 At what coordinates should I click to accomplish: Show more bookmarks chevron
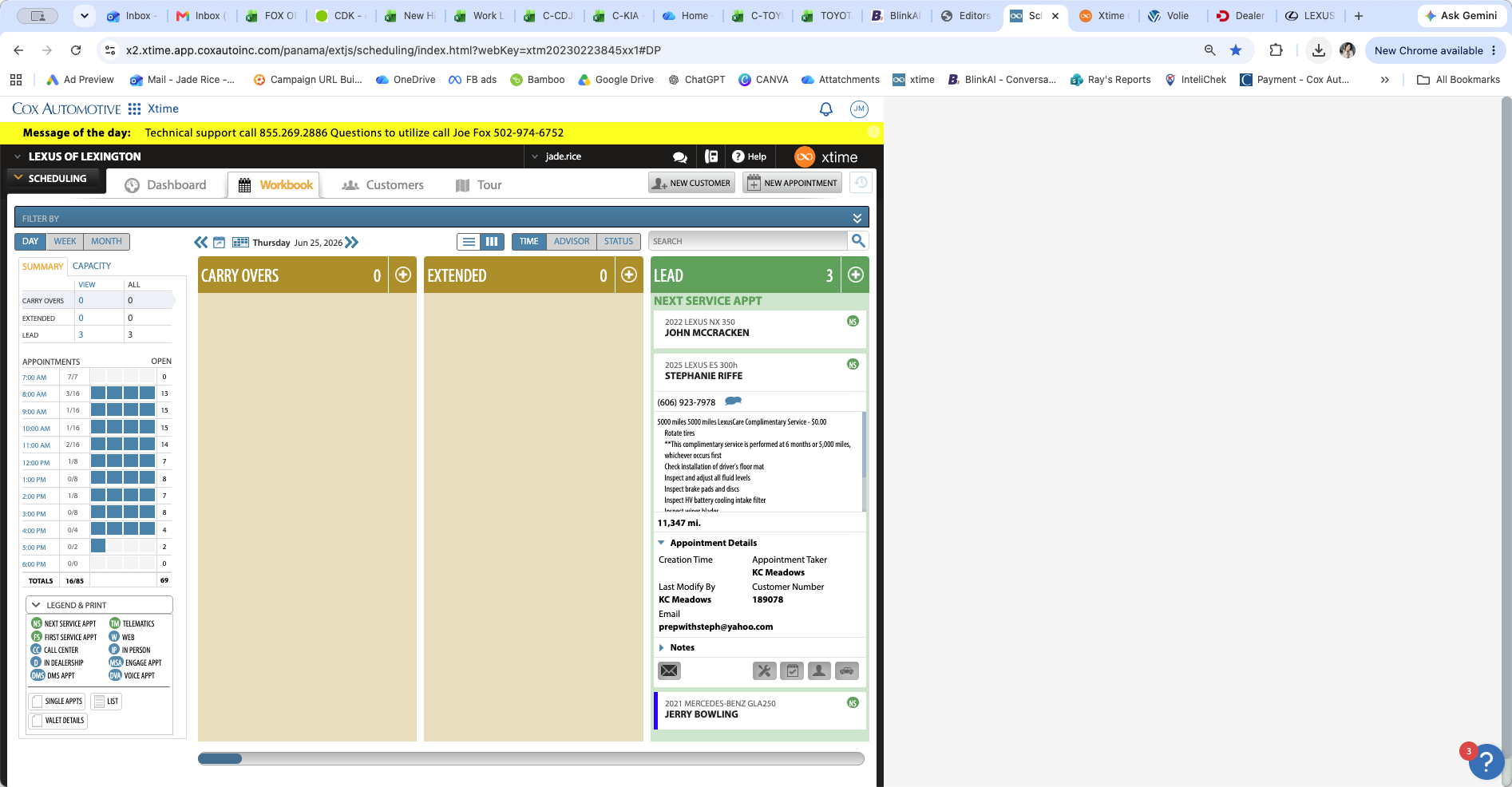point(1385,80)
